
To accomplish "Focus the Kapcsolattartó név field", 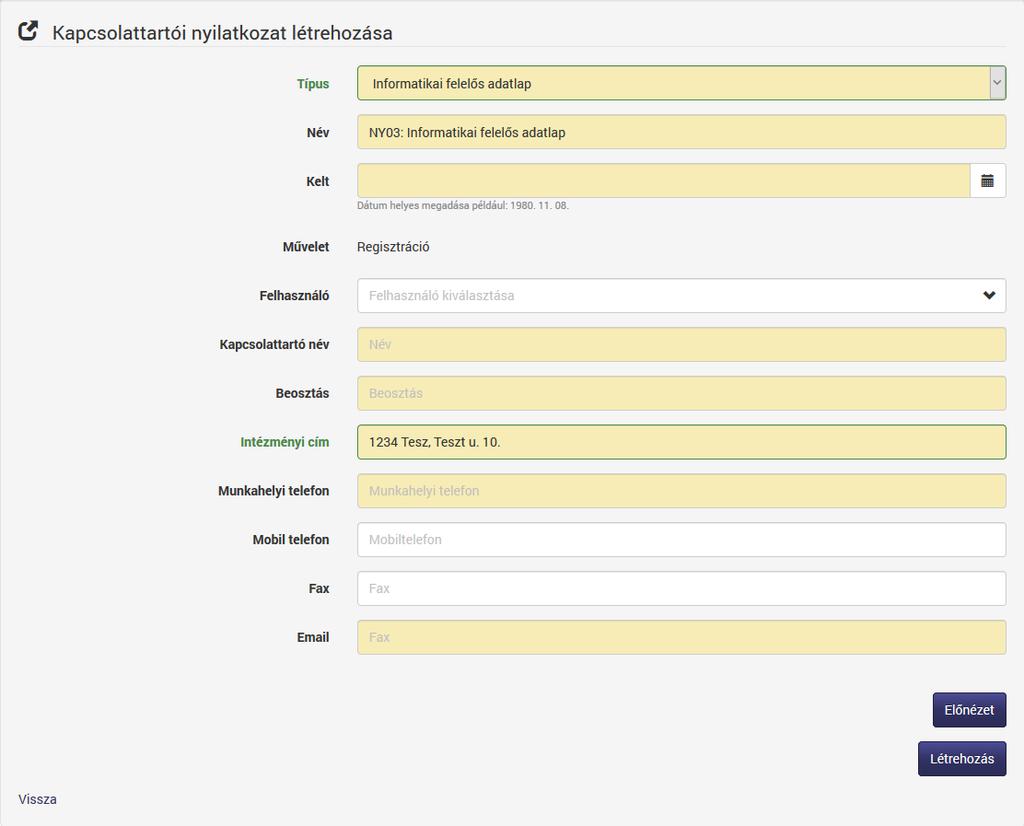I will 681,344.
